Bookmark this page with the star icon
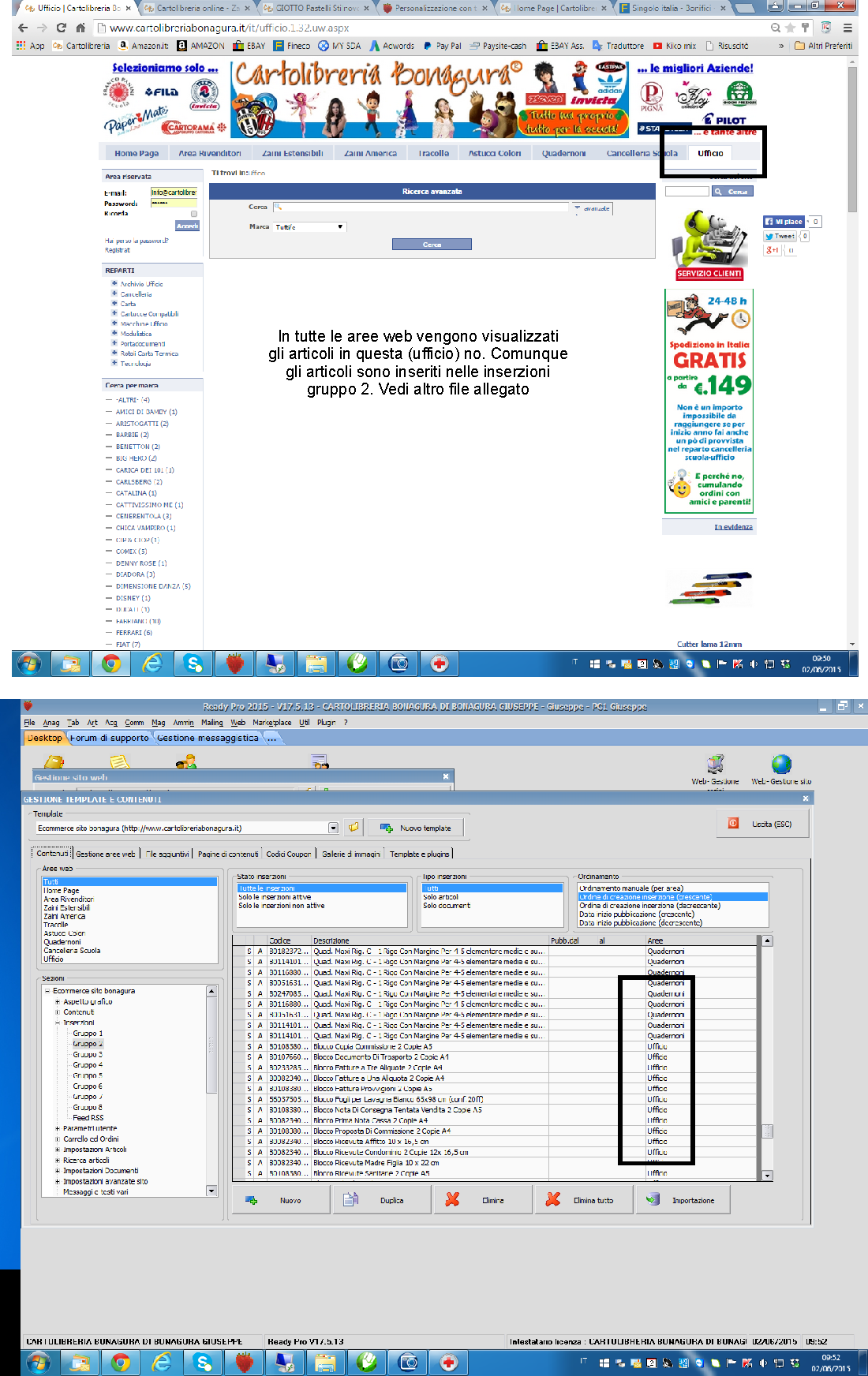Viewport: 868px width, 1376px height. (790, 28)
